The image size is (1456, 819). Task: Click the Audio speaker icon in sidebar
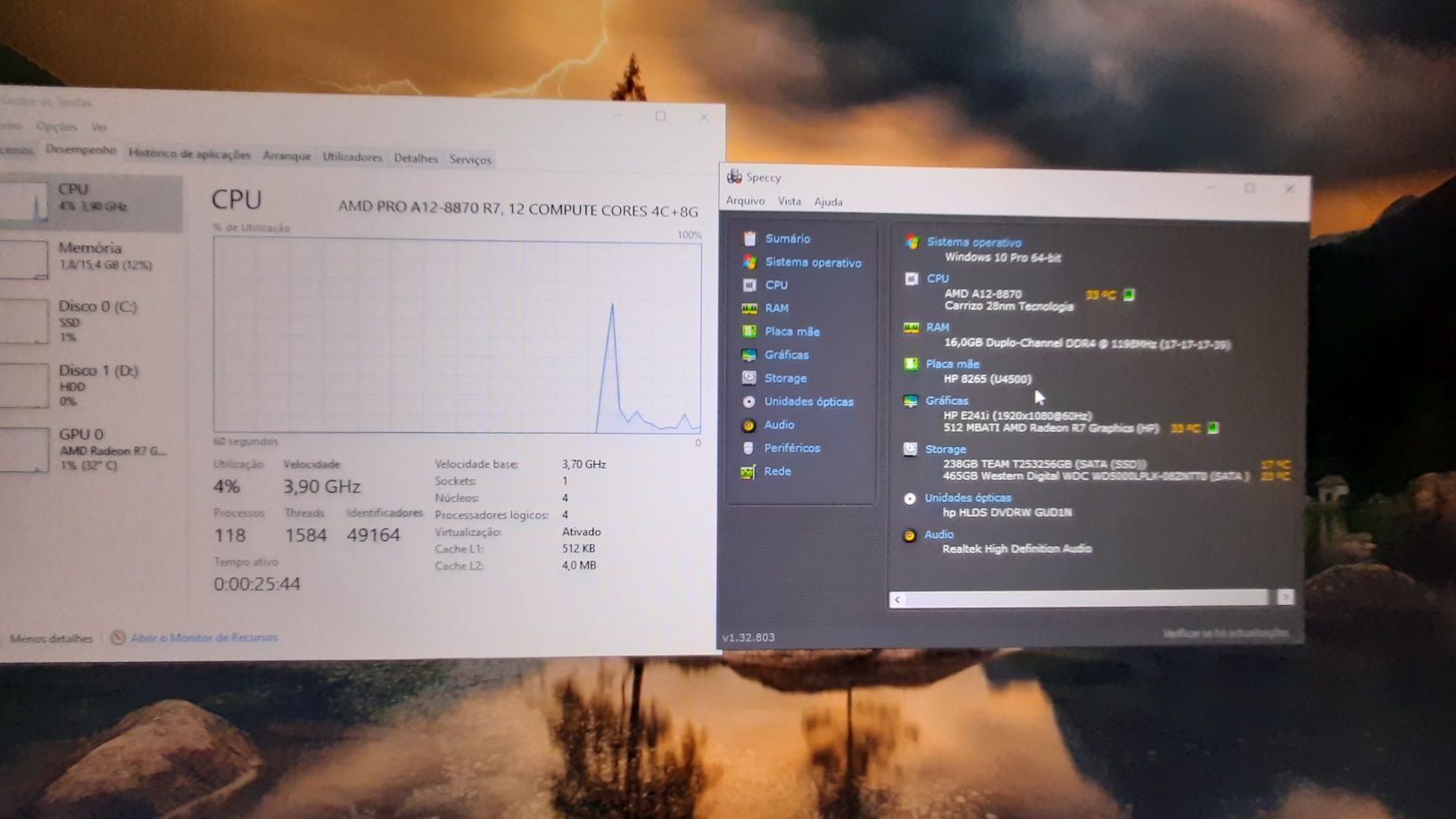coord(749,425)
